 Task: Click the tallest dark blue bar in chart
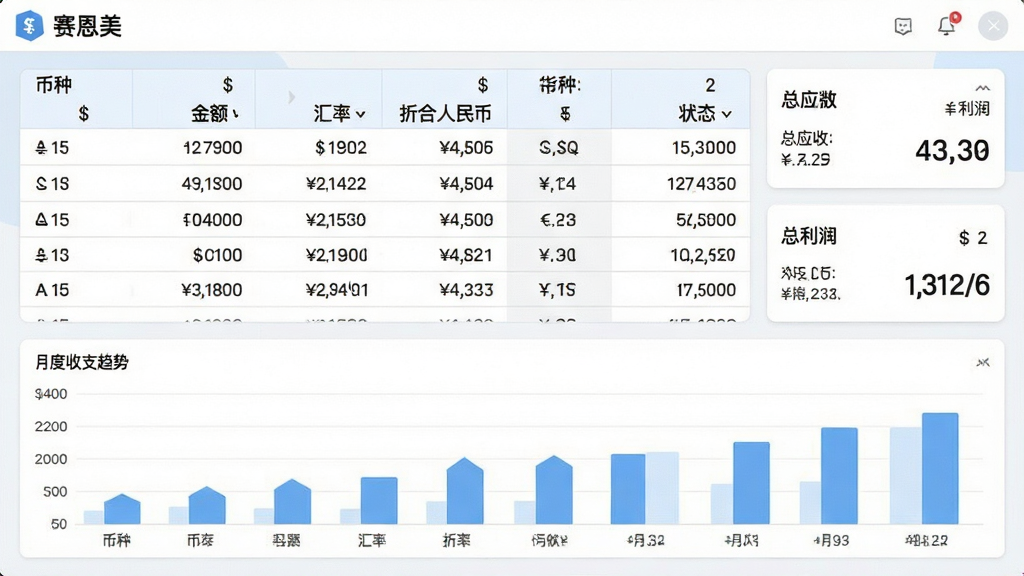(x=940, y=468)
